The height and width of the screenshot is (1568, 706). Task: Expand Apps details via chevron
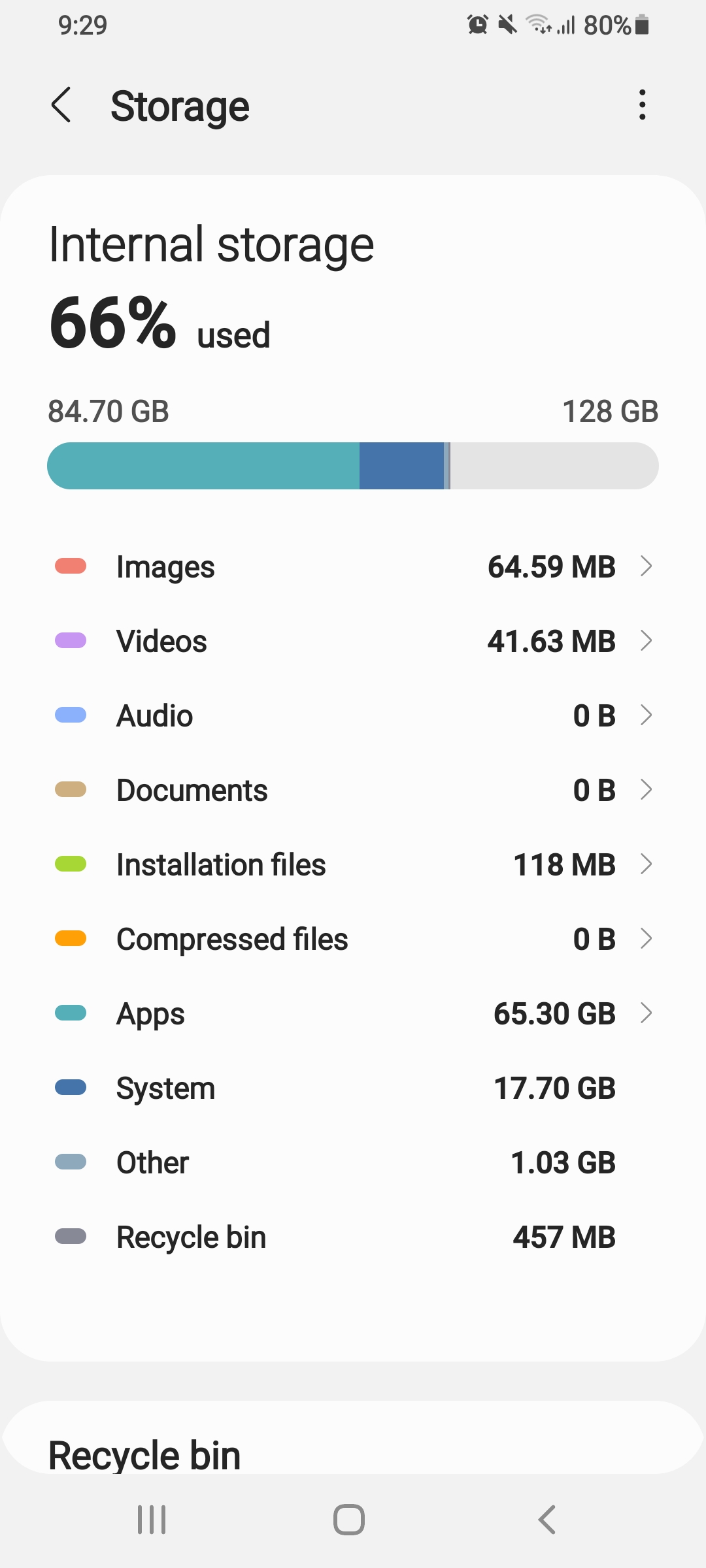pos(647,1013)
